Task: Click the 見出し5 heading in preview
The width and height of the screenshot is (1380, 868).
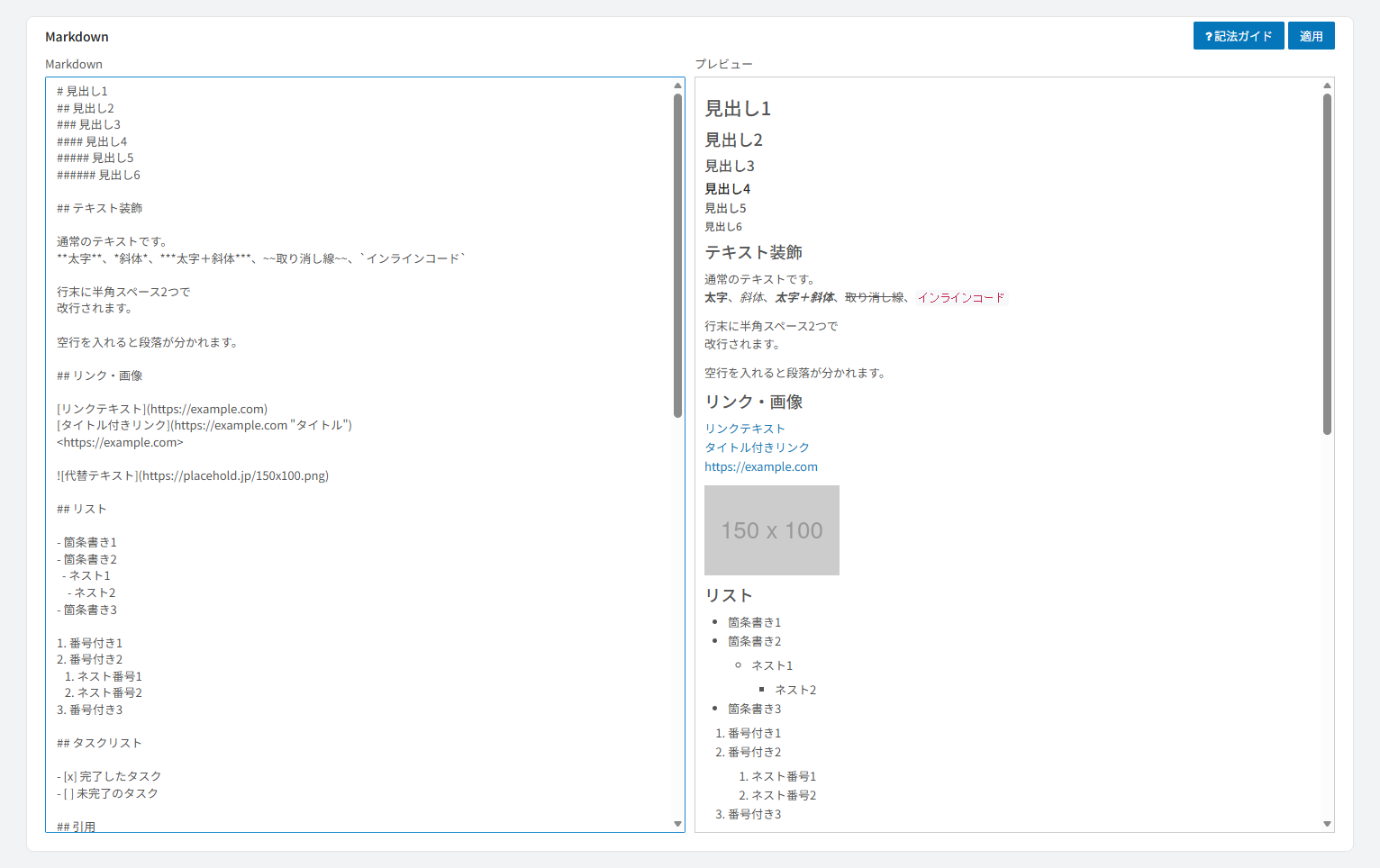Action: coord(725,208)
